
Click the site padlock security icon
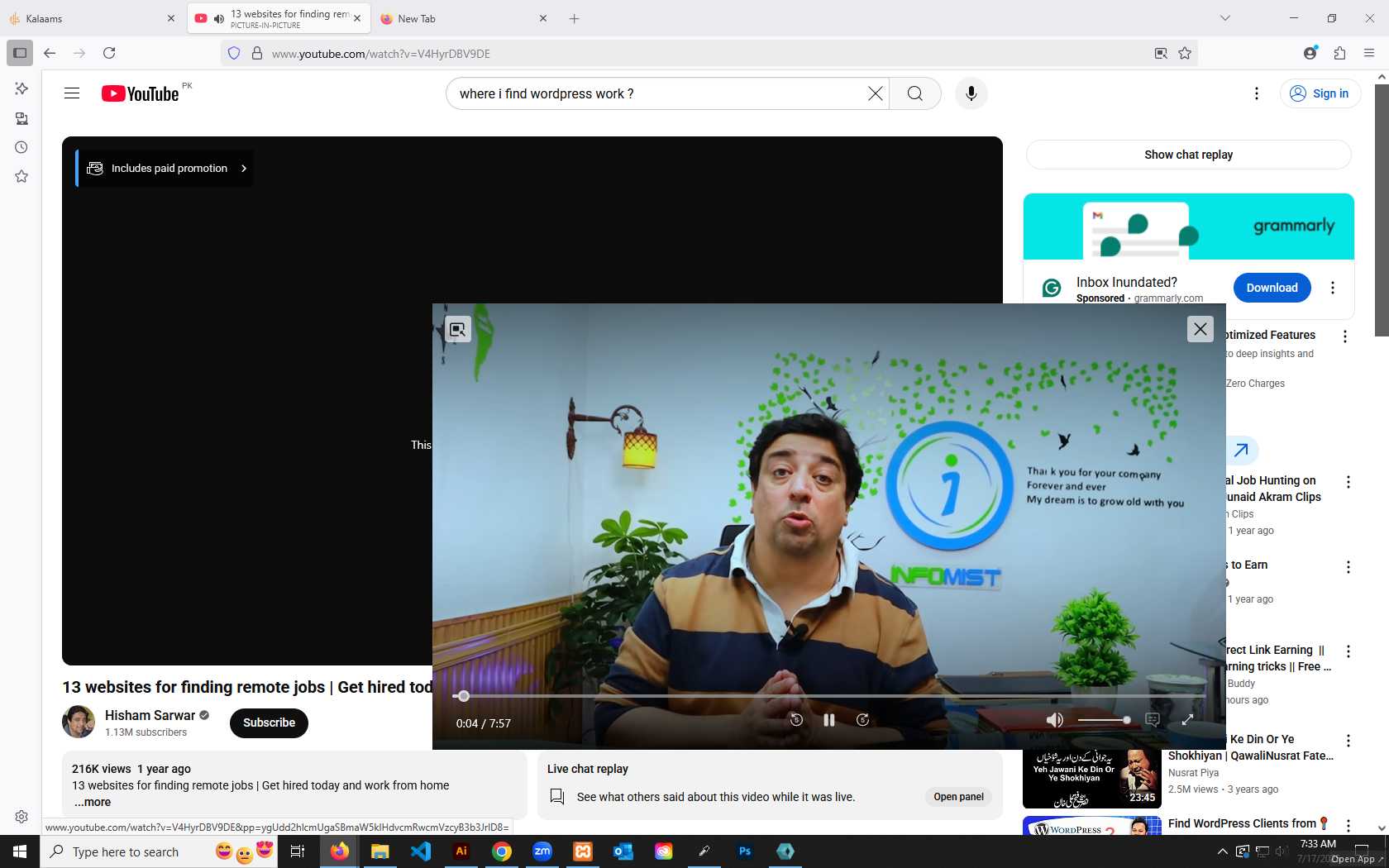[257, 53]
